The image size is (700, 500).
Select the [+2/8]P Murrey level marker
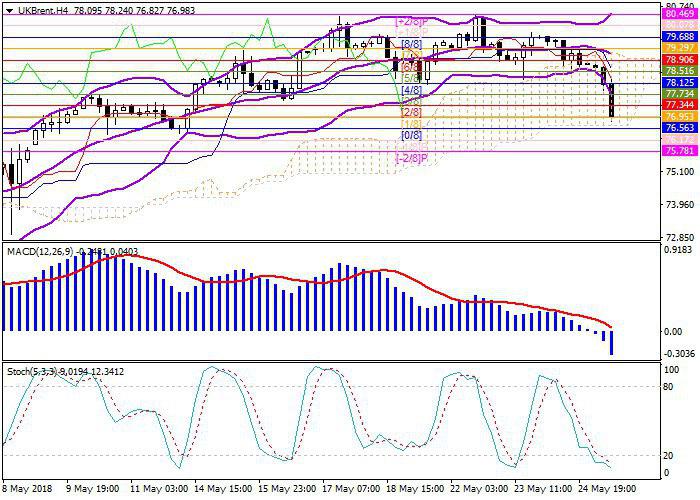(410, 21)
